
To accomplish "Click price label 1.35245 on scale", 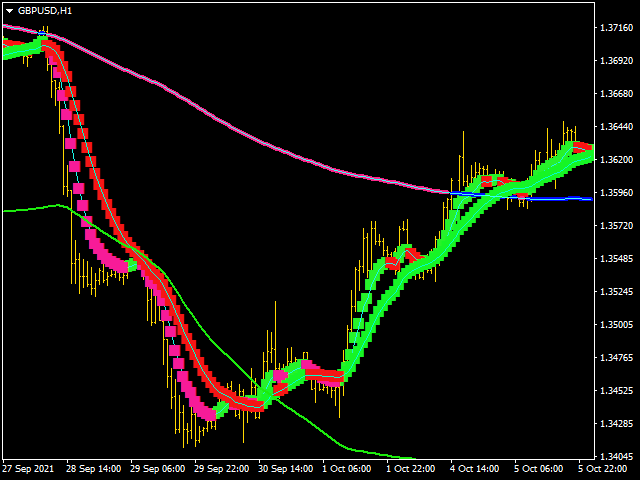I will [x=616, y=292].
